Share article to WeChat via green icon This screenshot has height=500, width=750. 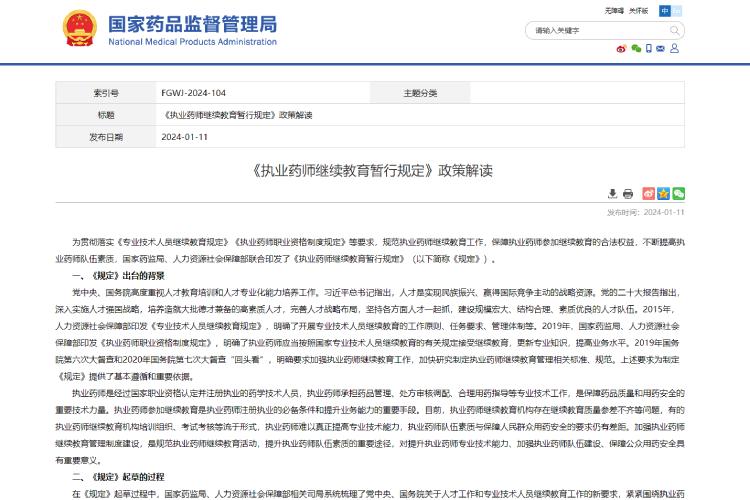click(x=678, y=193)
